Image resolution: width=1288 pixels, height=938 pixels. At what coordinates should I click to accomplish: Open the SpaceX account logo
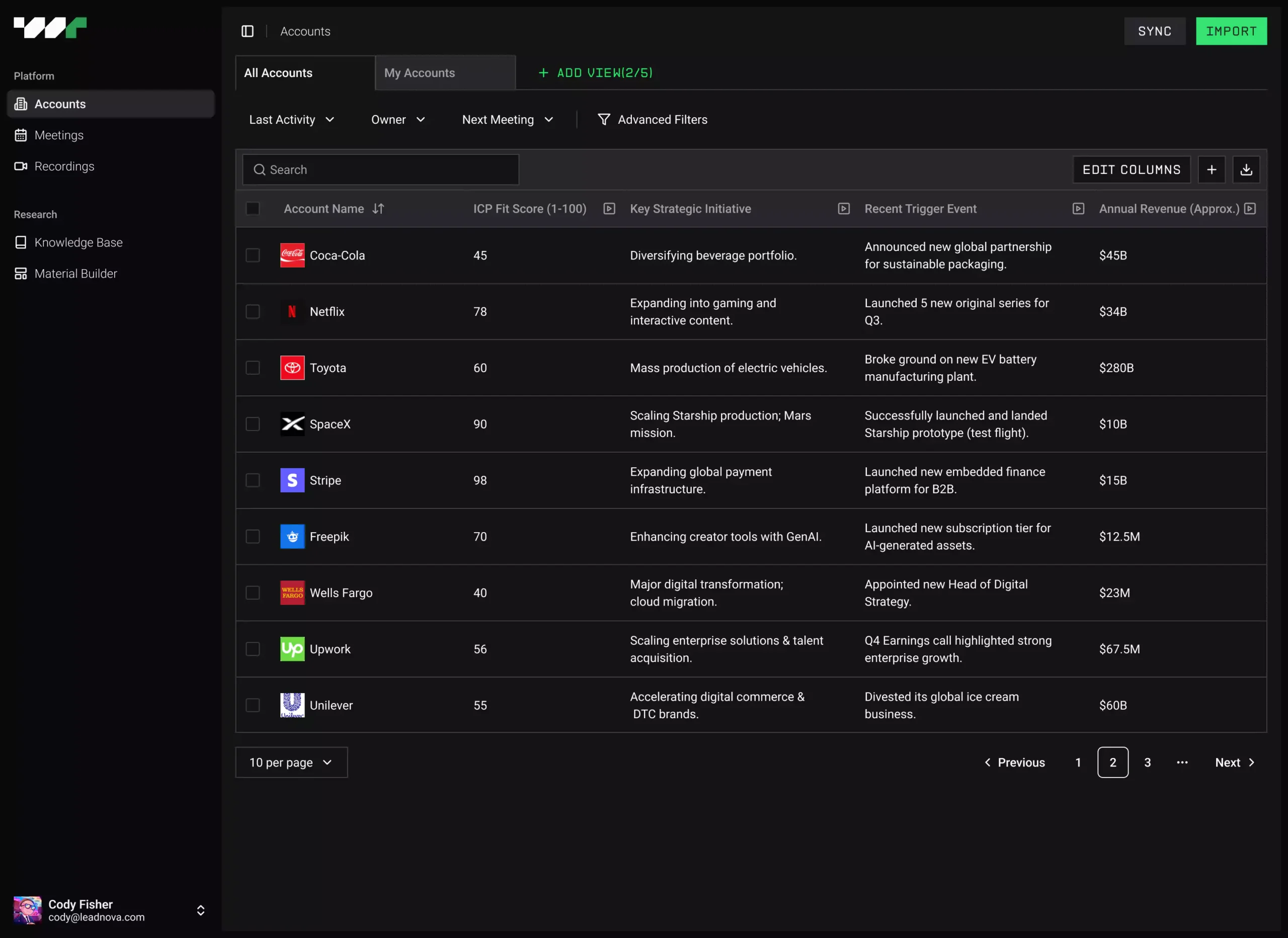292,424
